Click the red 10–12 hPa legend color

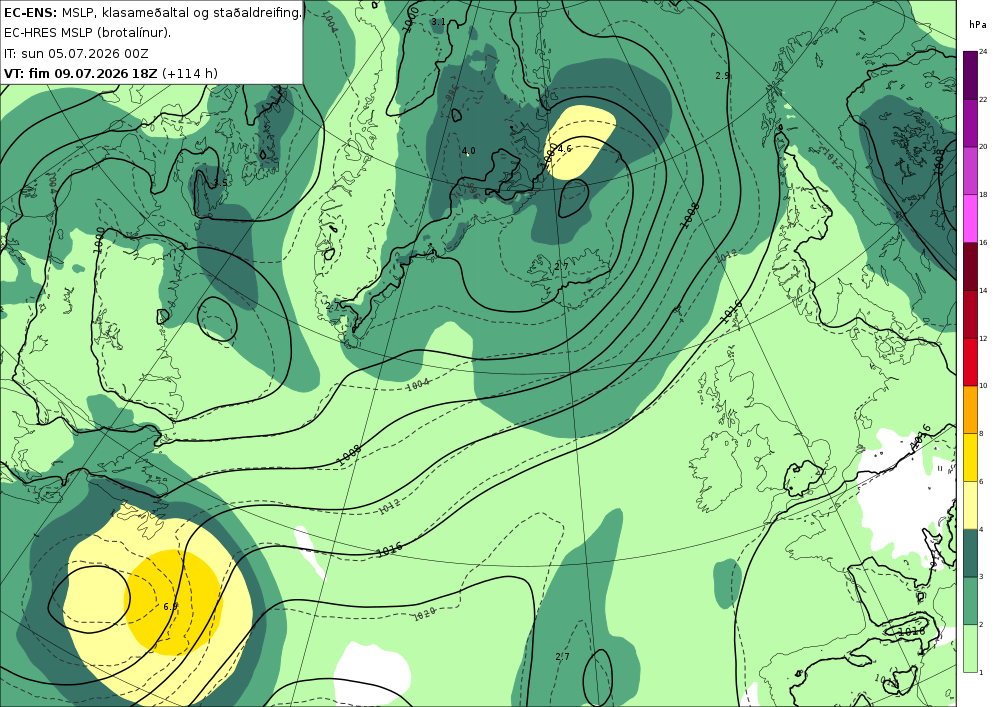pos(970,361)
